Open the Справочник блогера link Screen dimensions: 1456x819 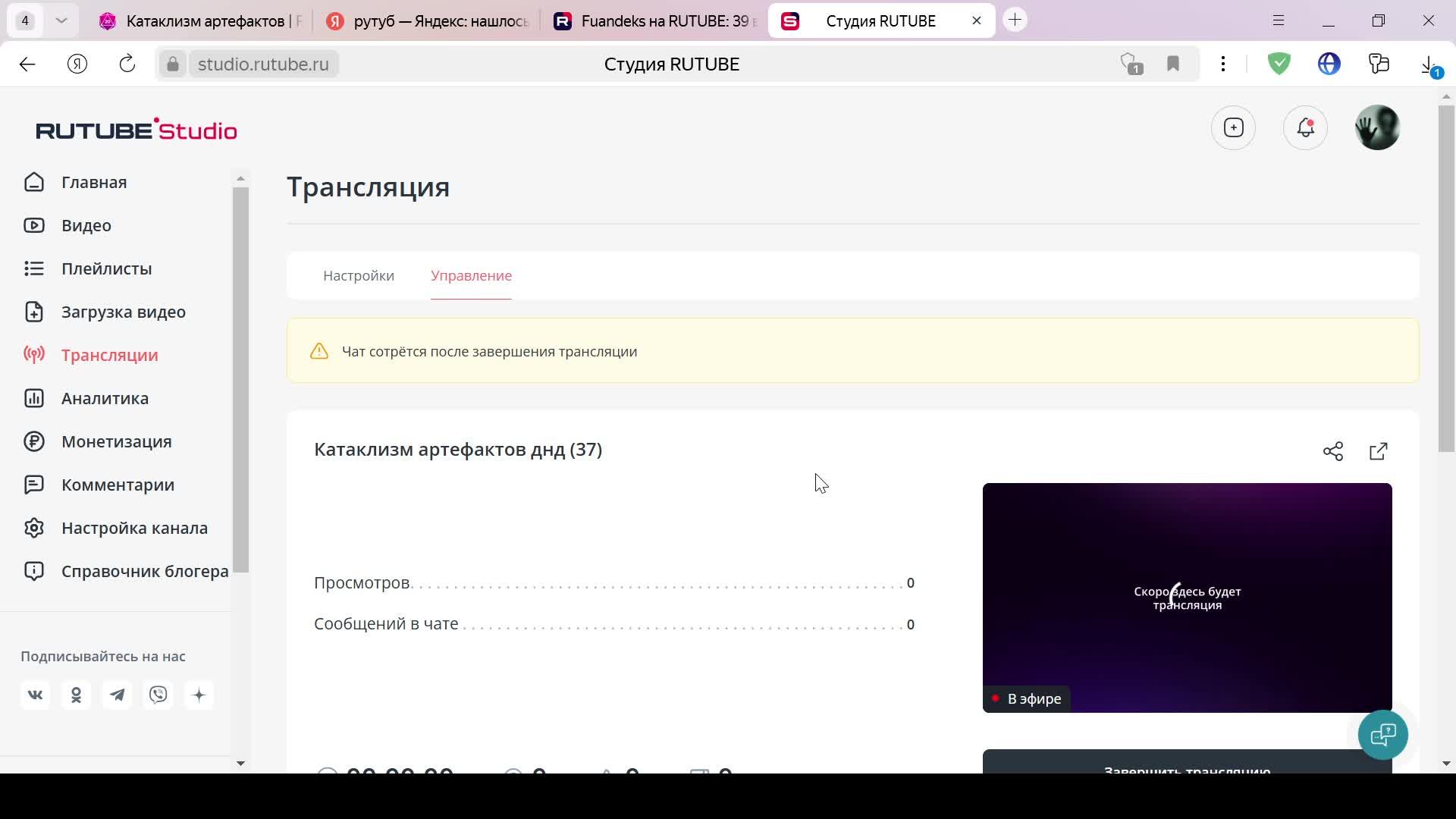click(144, 571)
